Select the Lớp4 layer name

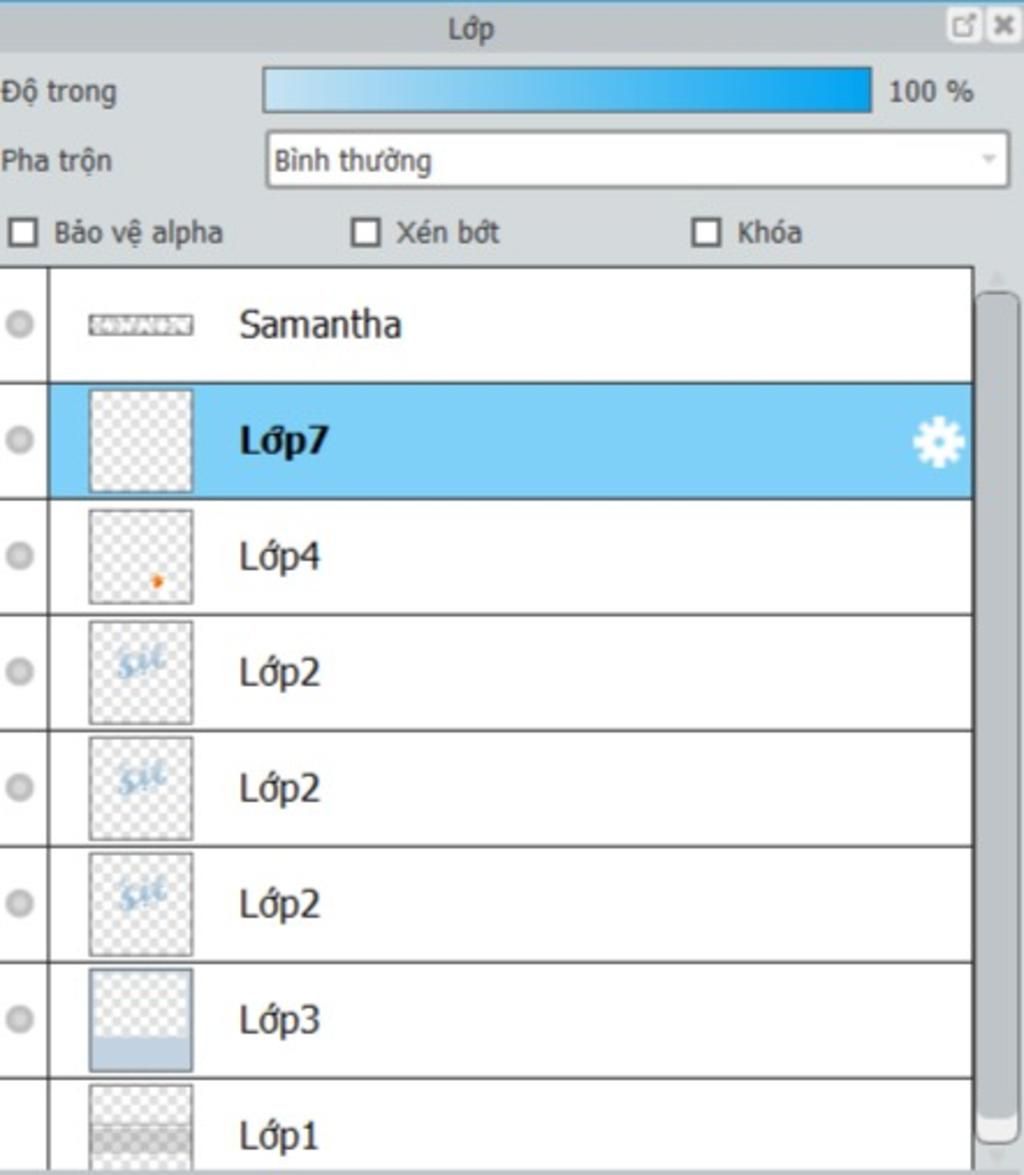[x=280, y=557]
